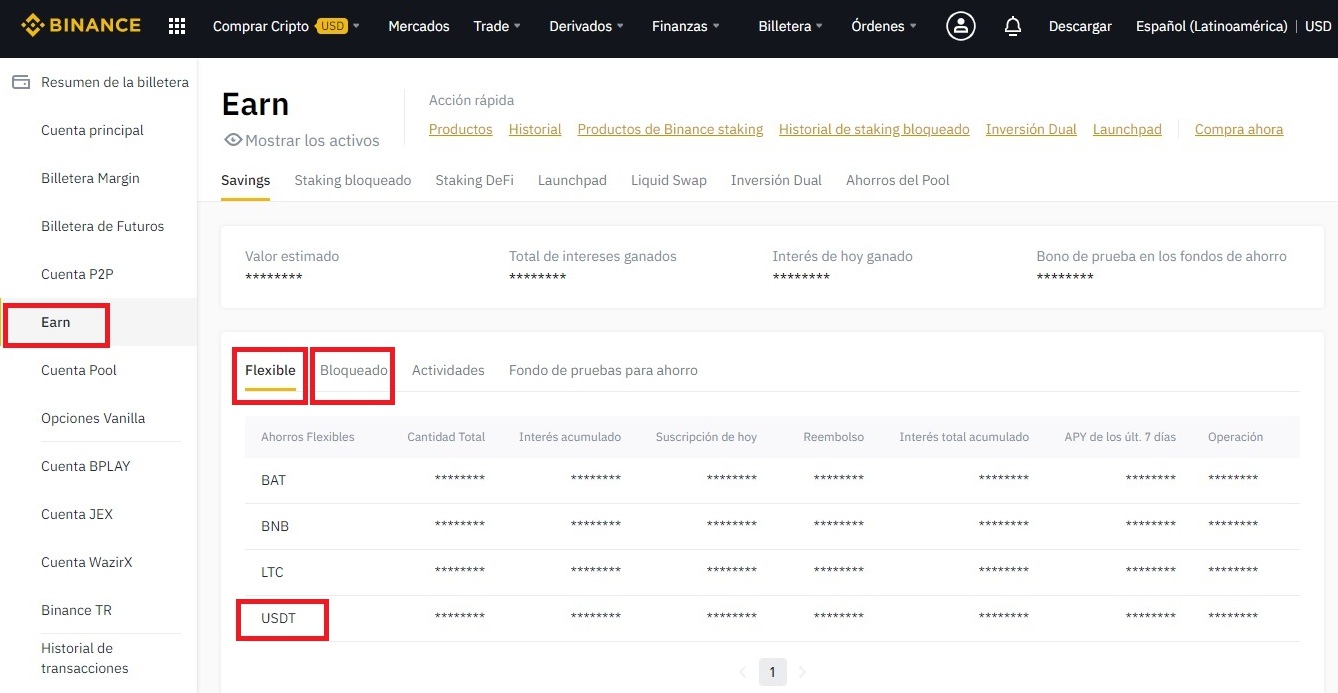Image resolution: width=1338 pixels, height=693 pixels.
Task: Change the USD currency setting
Action: (x=1318, y=26)
